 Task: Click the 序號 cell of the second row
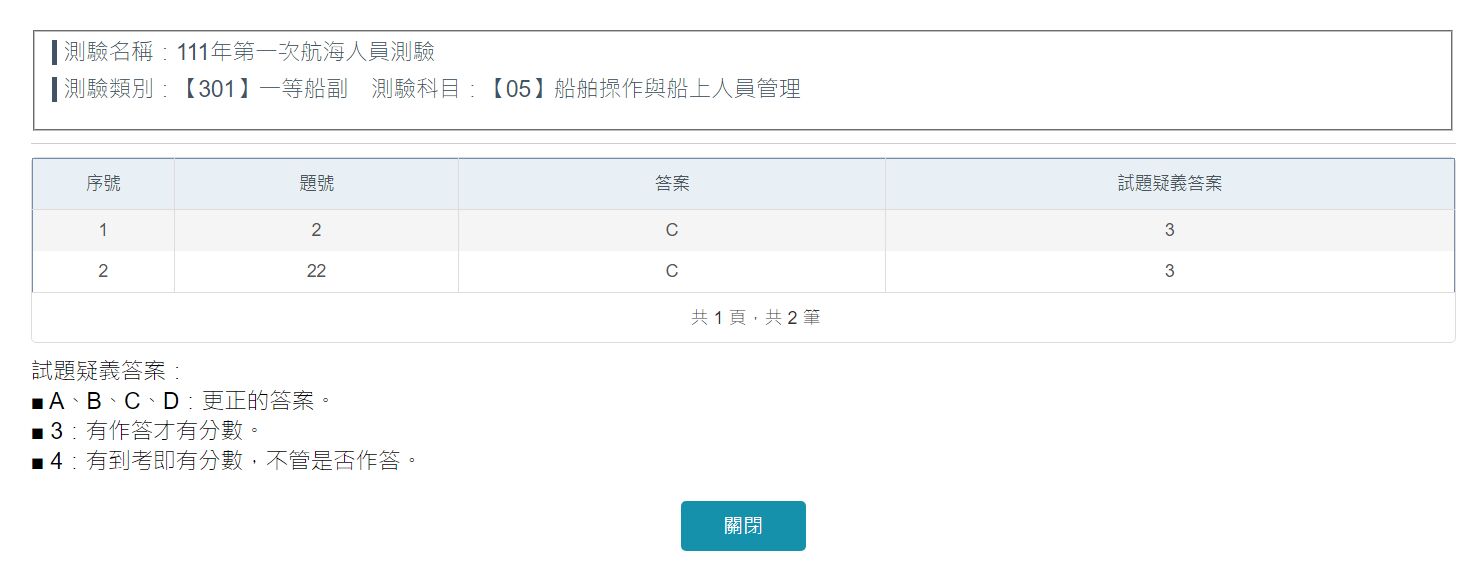(x=103, y=271)
